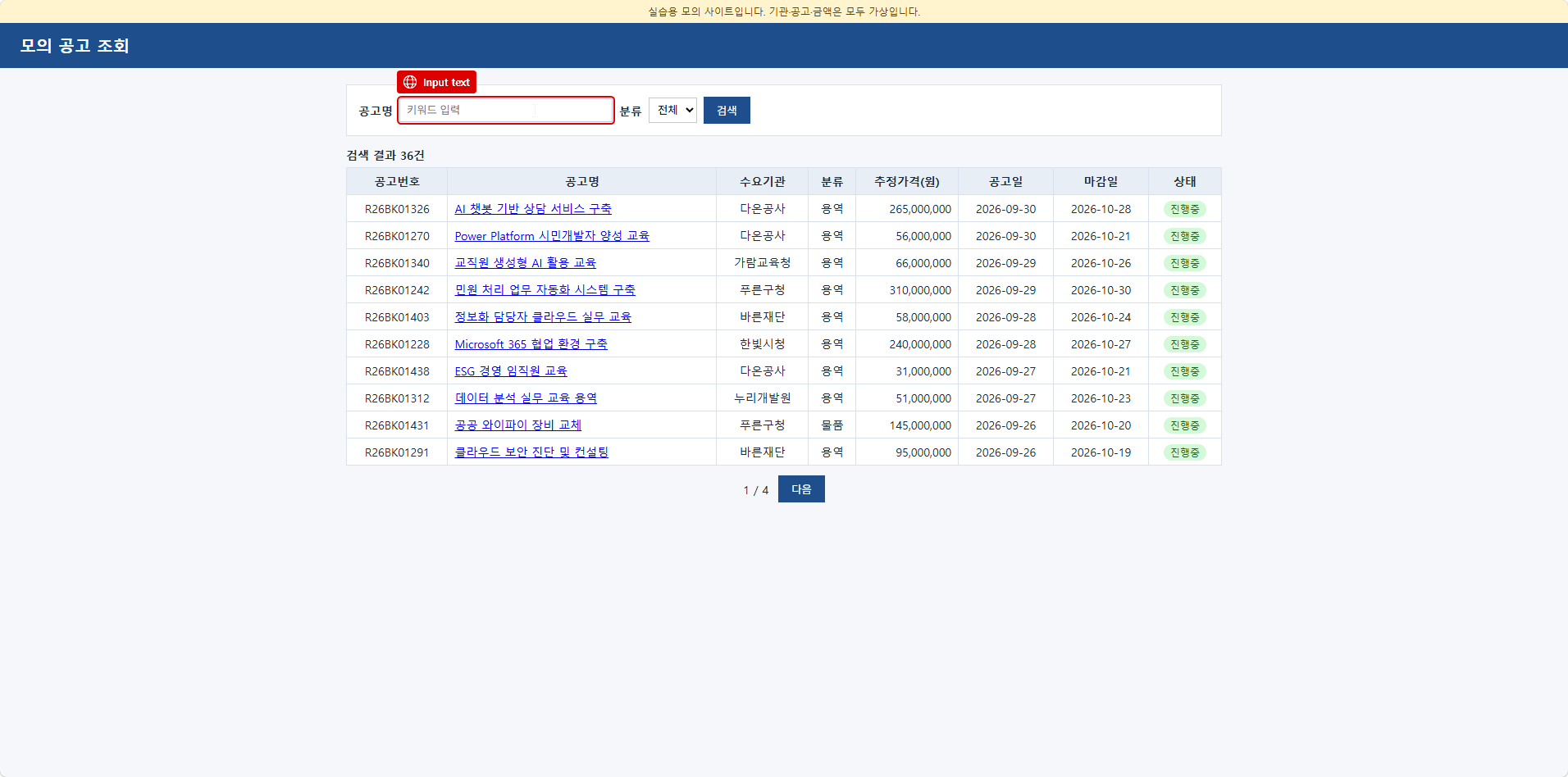Click the 수요기관 column header
This screenshot has width=1568, height=777.
click(x=763, y=181)
